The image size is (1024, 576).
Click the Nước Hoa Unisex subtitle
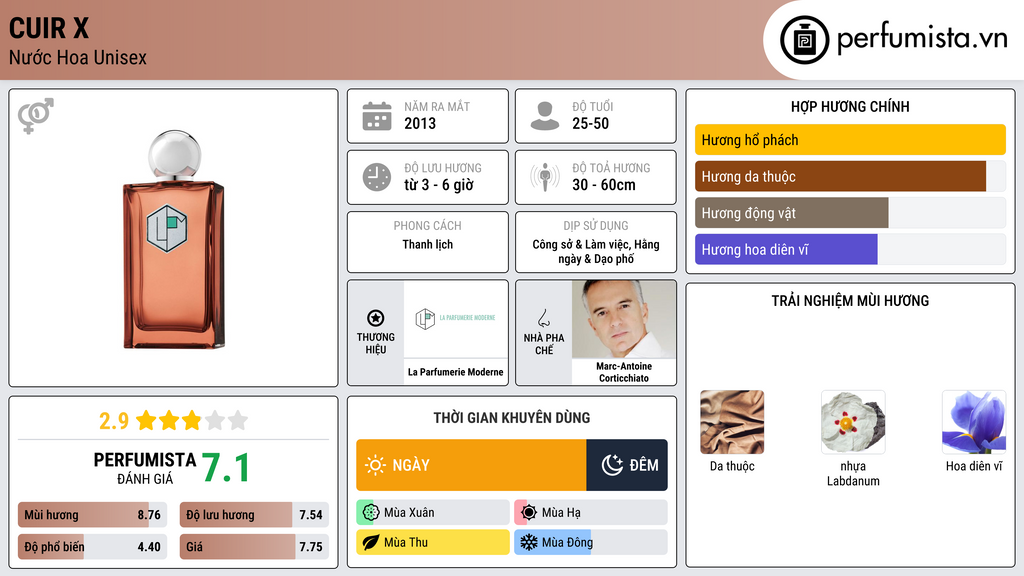78,57
